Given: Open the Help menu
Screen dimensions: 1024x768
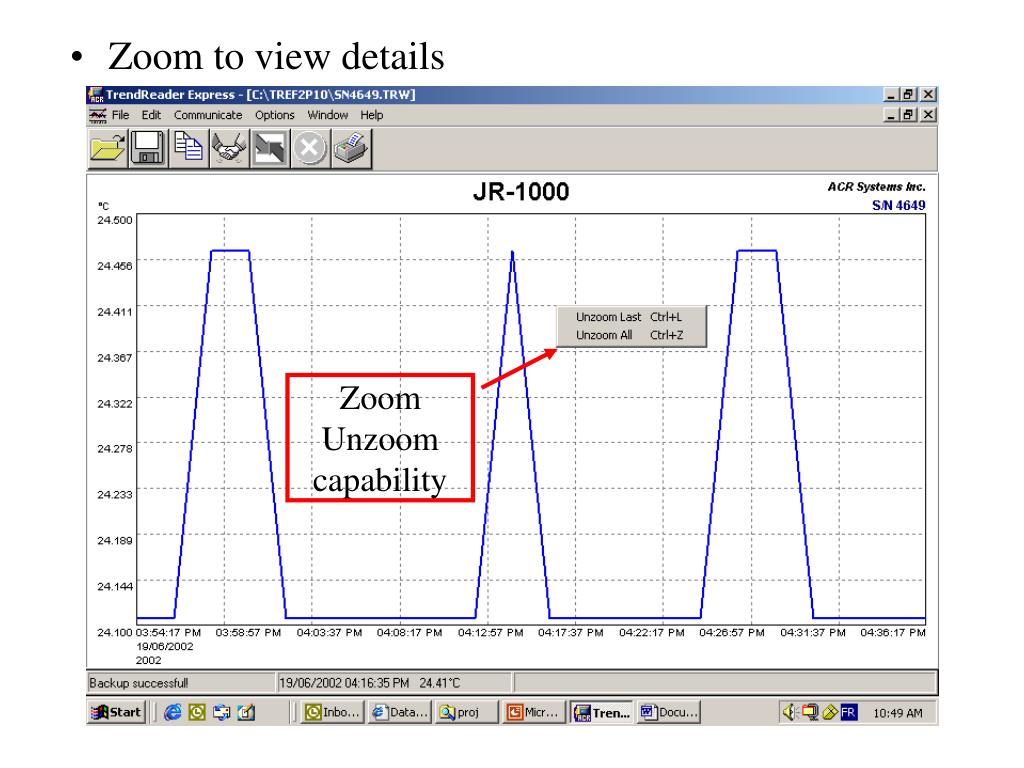Looking at the screenshot, I should (x=372, y=115).
